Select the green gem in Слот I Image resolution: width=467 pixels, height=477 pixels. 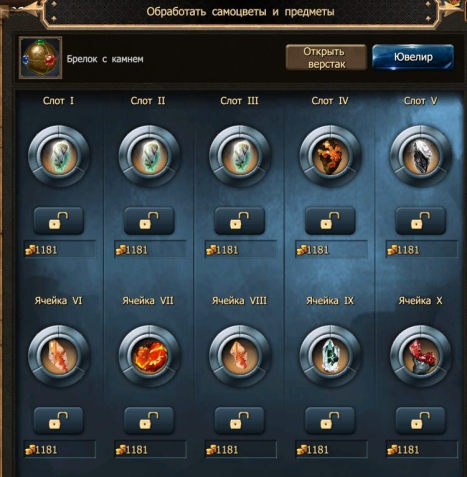pos(59,156)
